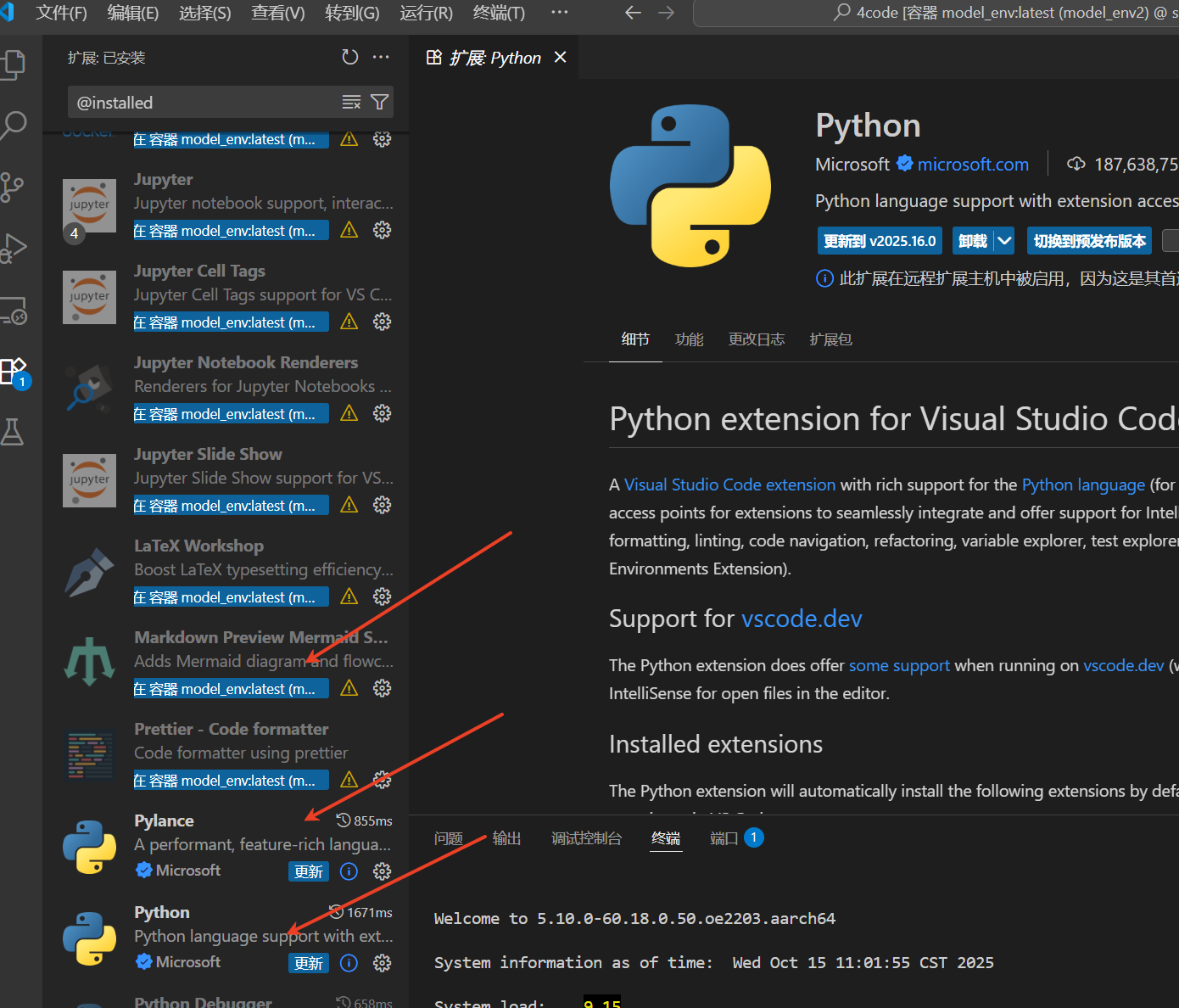This screenshot has height=1008, width=1179.
Task: Open the overflow menu in menu bar
Action: [560, 13]
